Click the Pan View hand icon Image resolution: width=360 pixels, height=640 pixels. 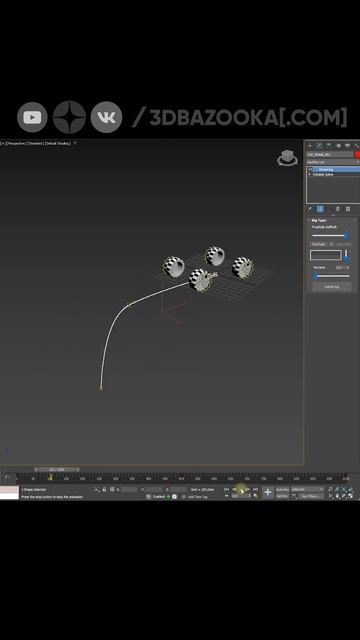338,496
